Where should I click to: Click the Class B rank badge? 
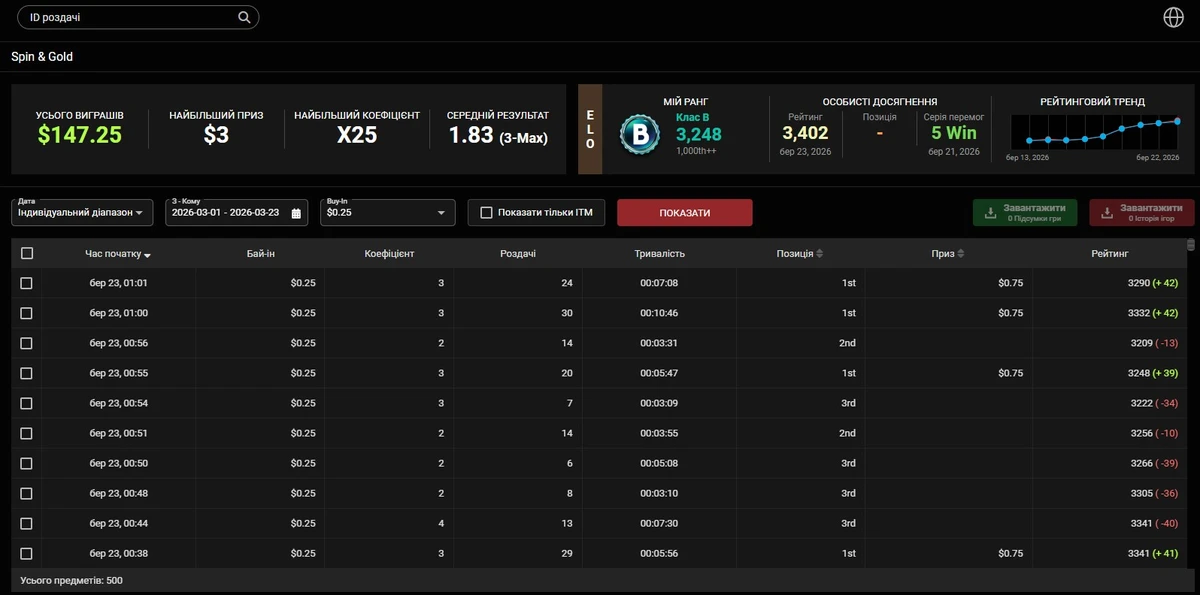click(x=638, y=134)
